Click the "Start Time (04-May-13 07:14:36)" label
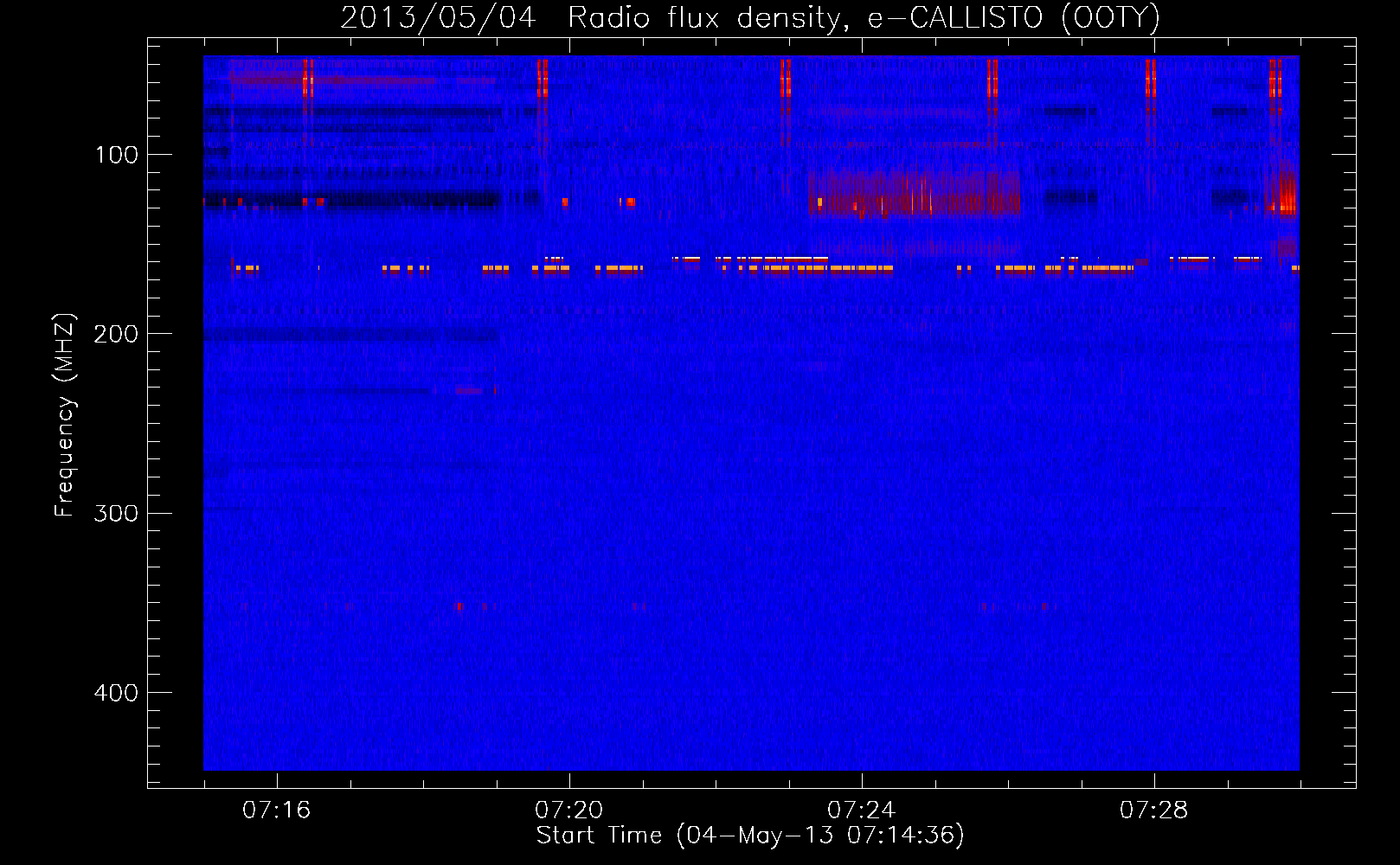The width and height of the screenshot is (1400, 865). (749, 836)
